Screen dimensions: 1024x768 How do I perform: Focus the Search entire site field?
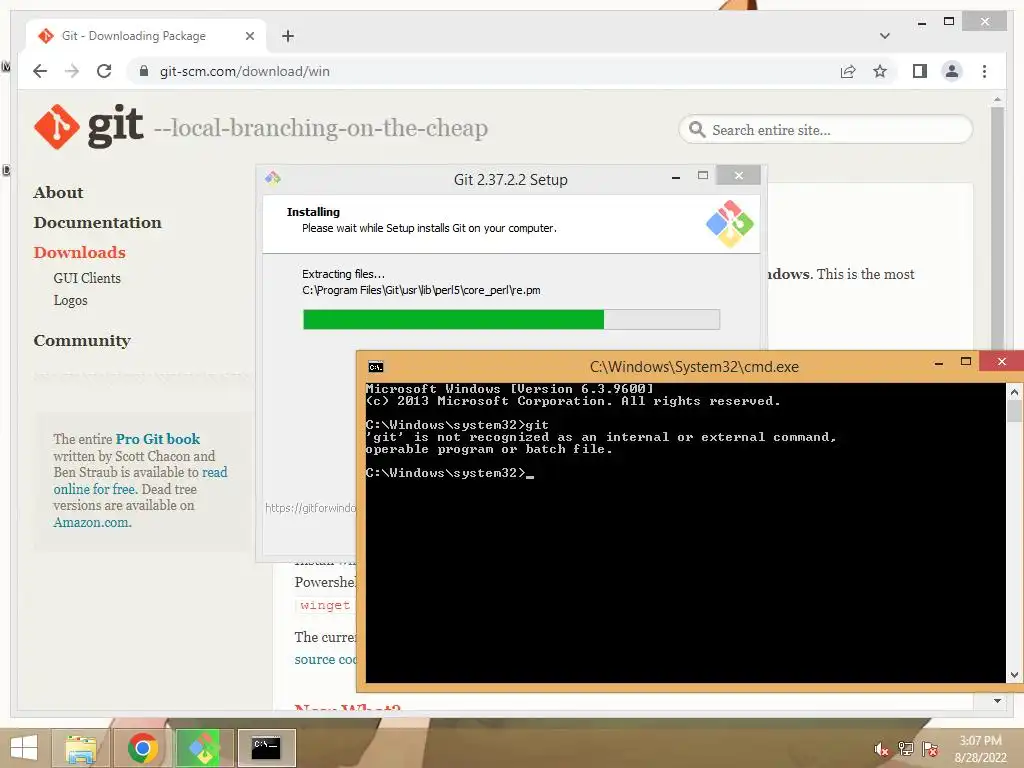[825, 129]
